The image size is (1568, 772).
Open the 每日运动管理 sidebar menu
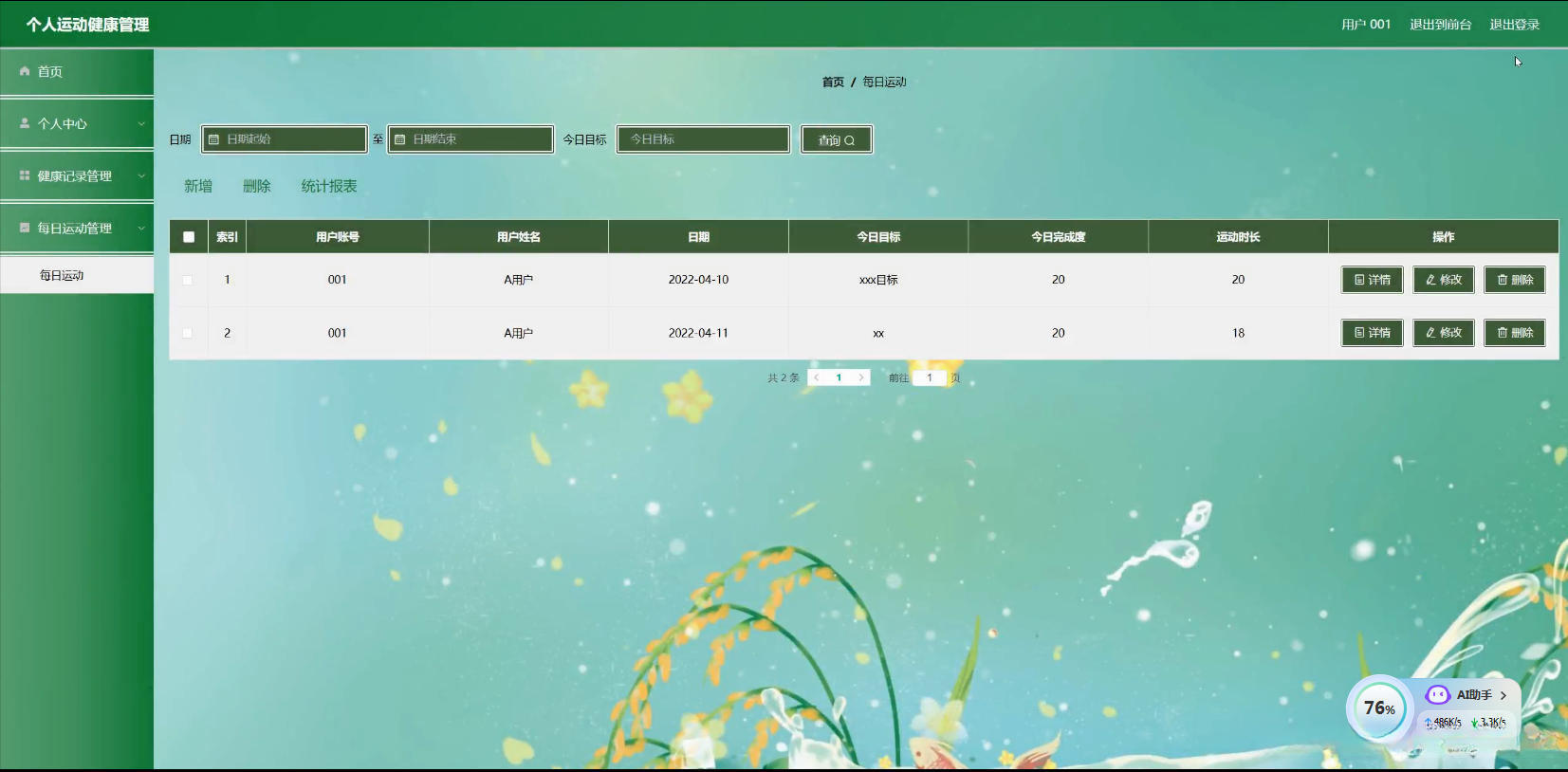(77, 229)
